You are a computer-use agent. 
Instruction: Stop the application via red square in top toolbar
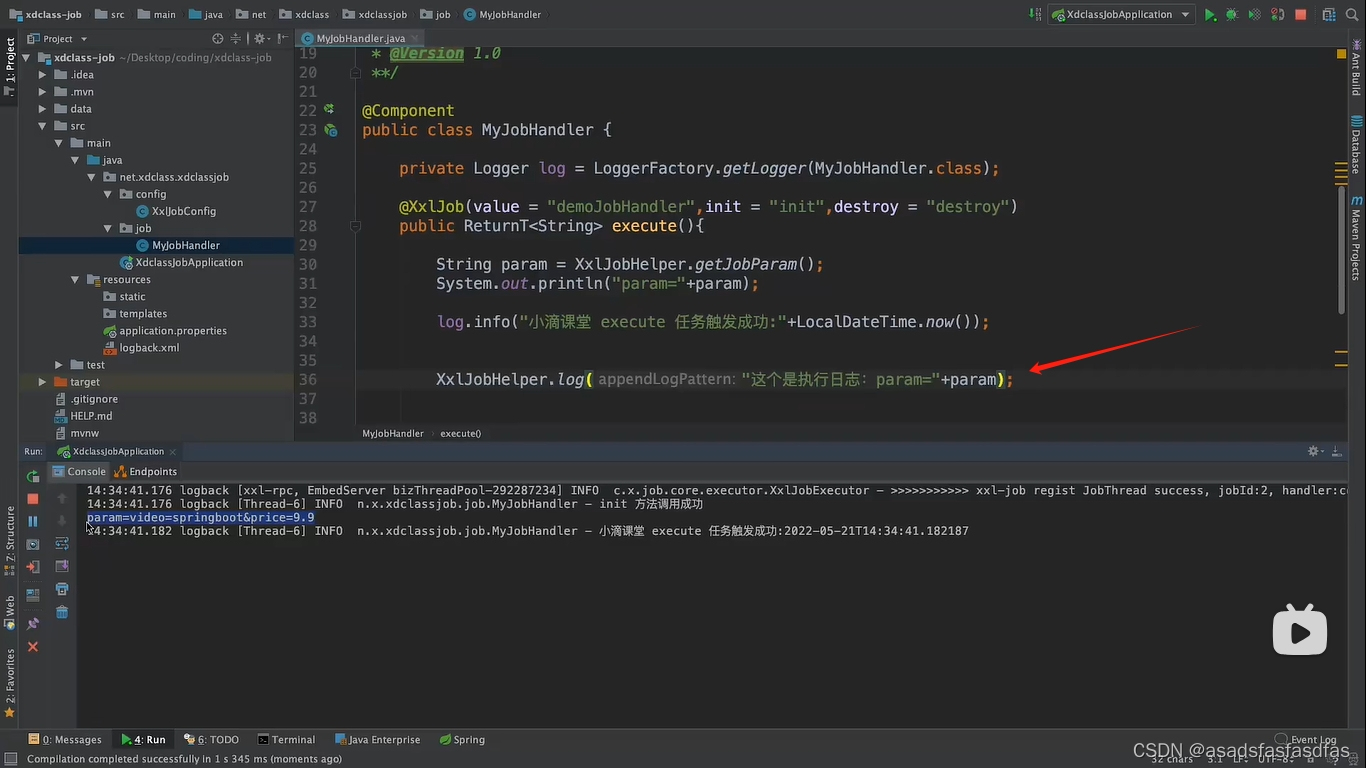click(x=1300, y=15)
